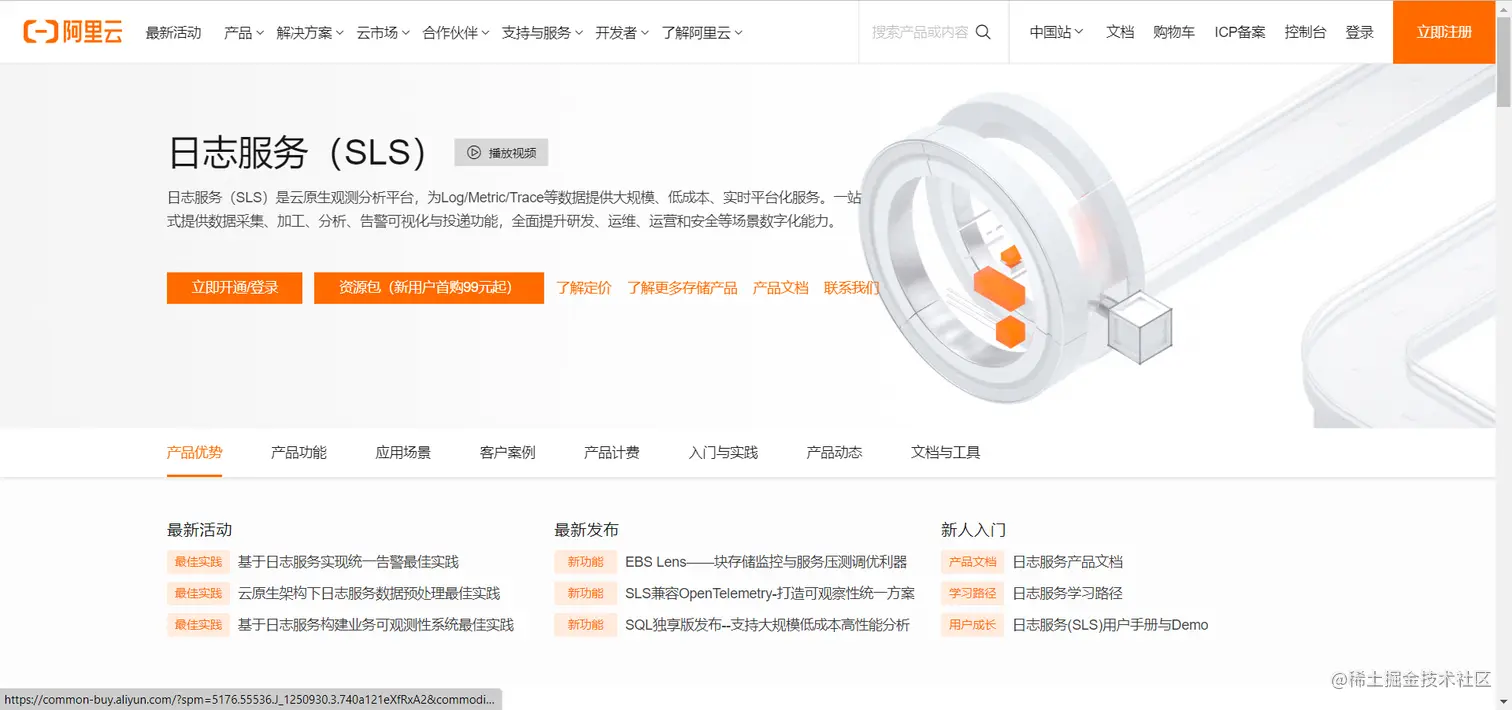Expand the 开发者 dropdown menu
This screenshot has height=710, width=1512.
[x=622, y=33]
